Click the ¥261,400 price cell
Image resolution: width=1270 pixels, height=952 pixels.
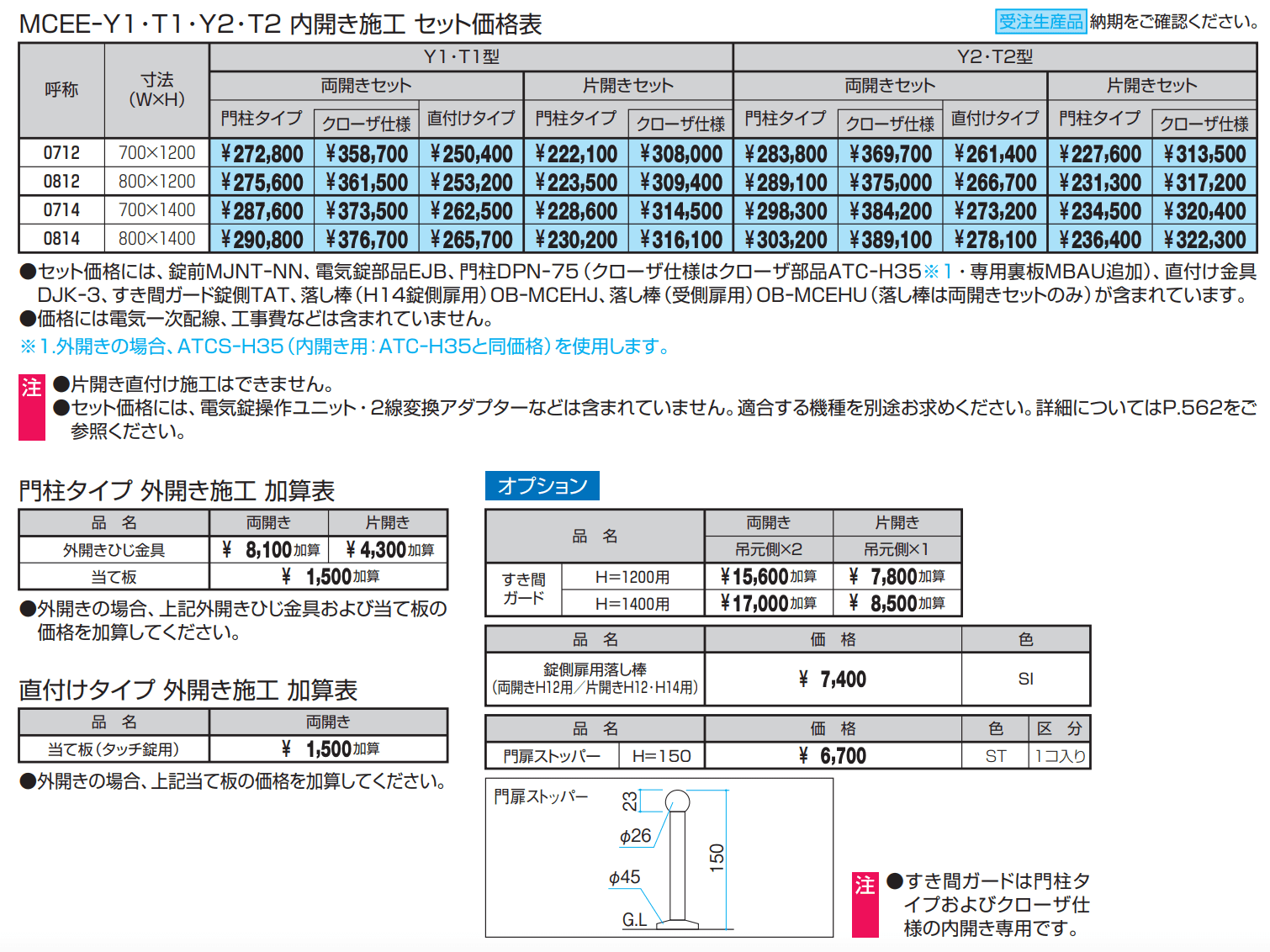(x=995, y=154)
